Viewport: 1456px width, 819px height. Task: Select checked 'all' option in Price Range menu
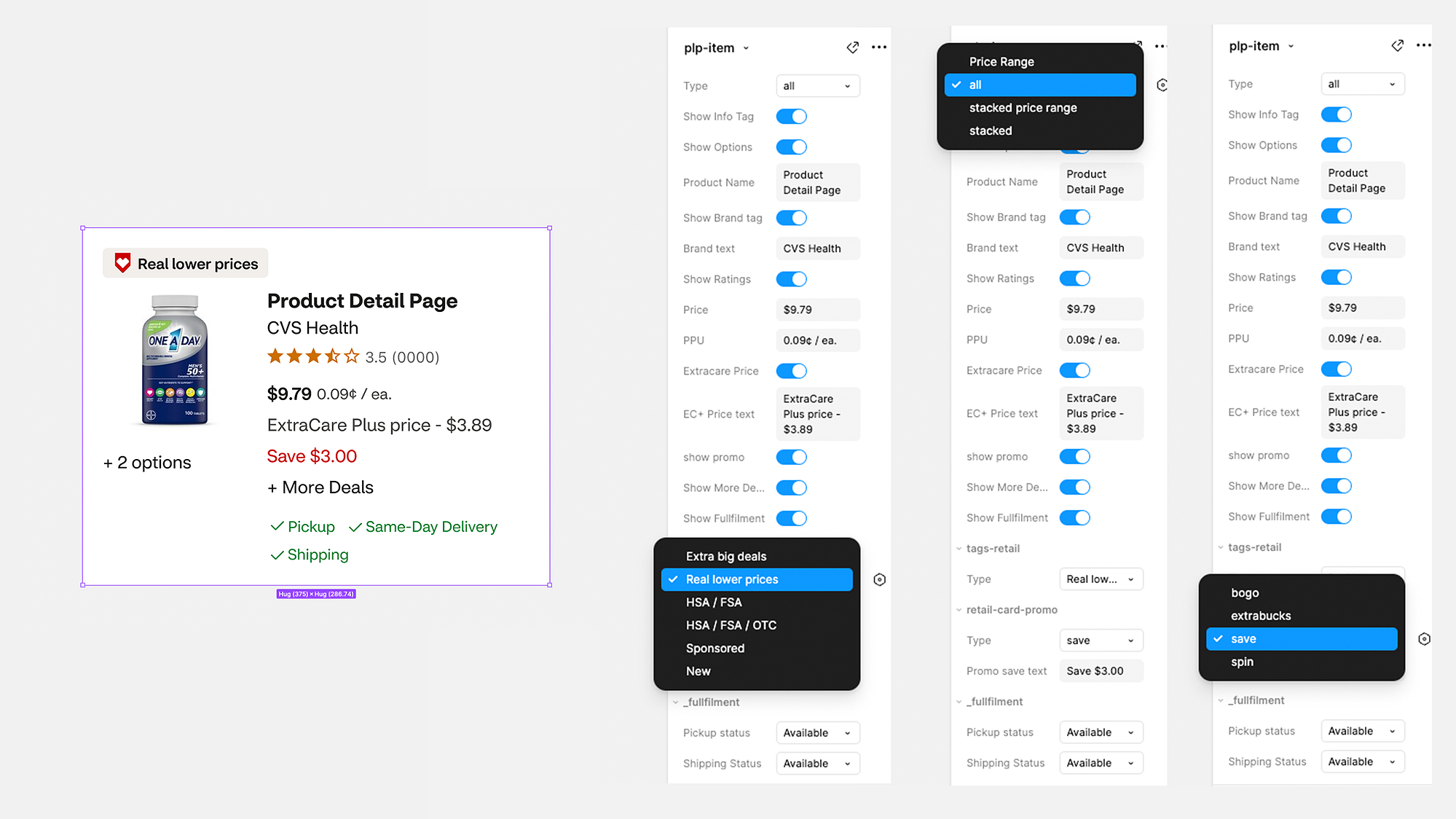tap(1040, 85)
